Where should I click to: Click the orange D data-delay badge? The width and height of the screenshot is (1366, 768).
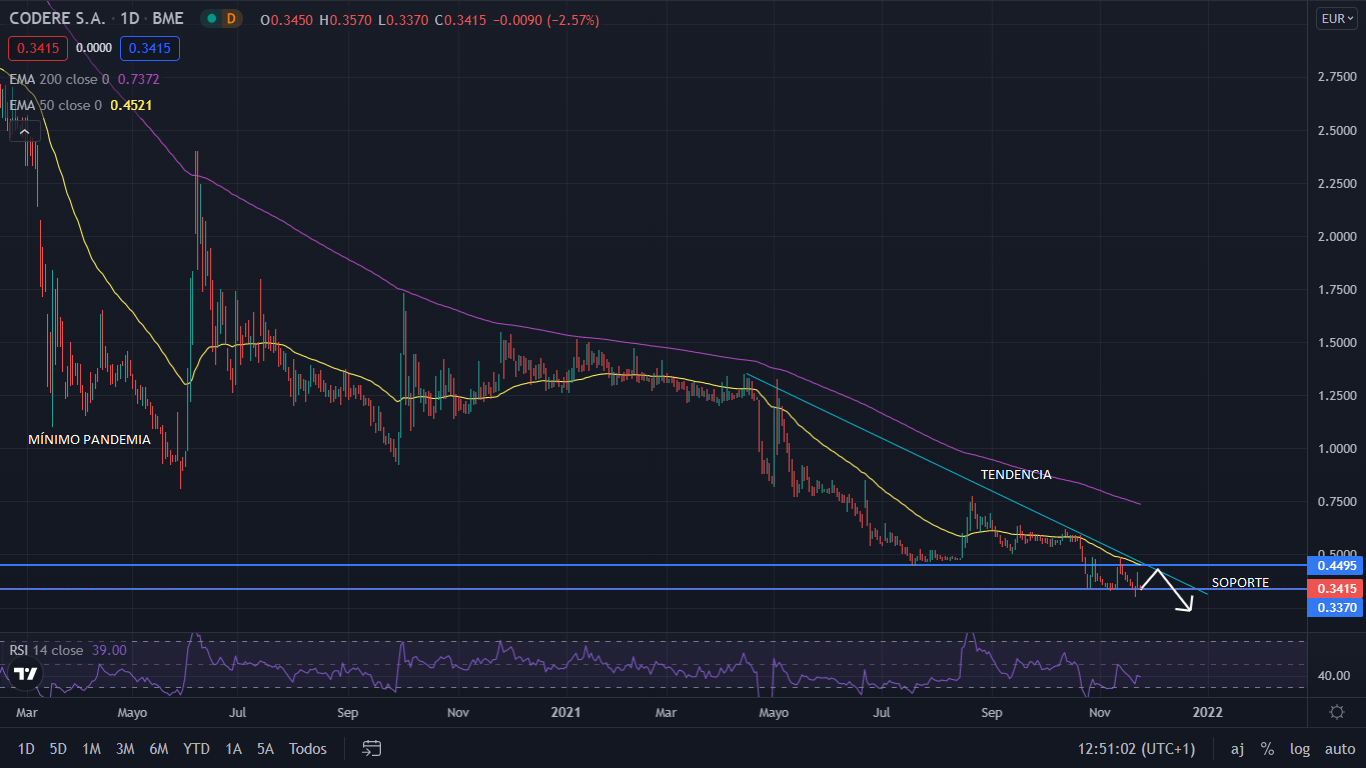(231, 18)
